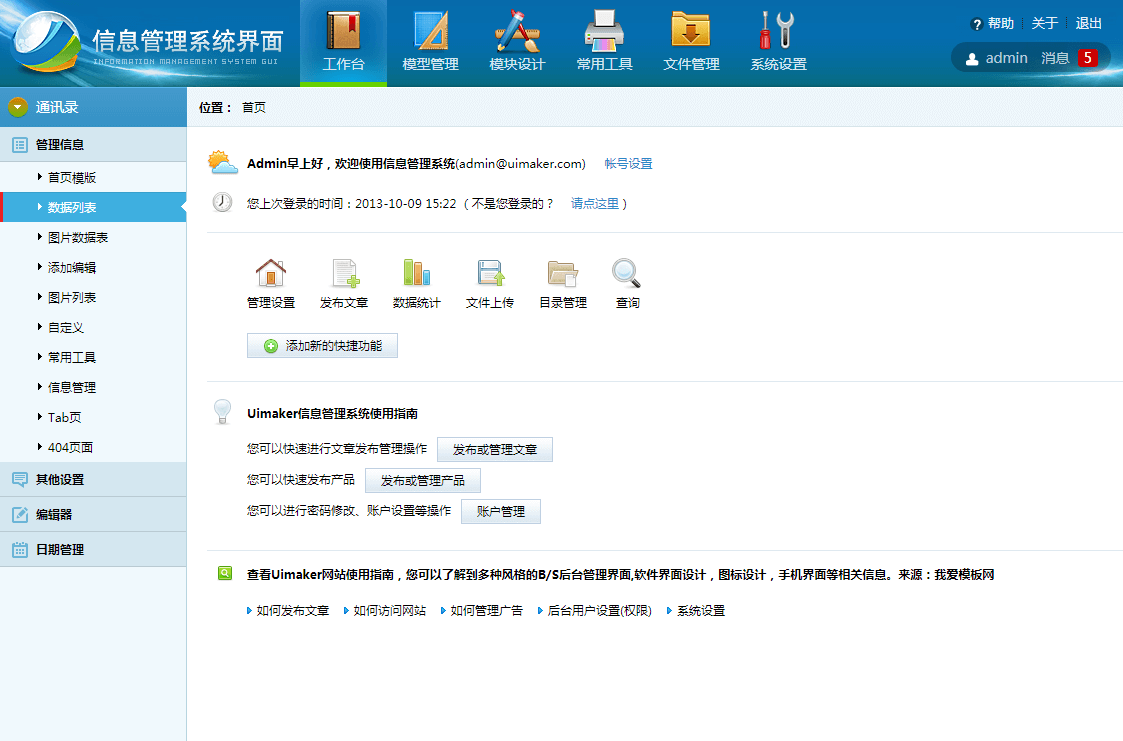This screenshot has height=741, width=1123.
Task: Open 目录管理 folder icon
Action: point(562,273)
